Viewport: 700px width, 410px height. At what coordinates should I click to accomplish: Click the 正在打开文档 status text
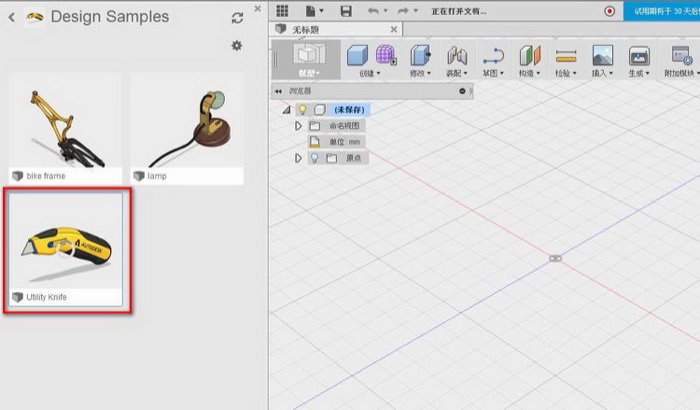pos(458,11)
